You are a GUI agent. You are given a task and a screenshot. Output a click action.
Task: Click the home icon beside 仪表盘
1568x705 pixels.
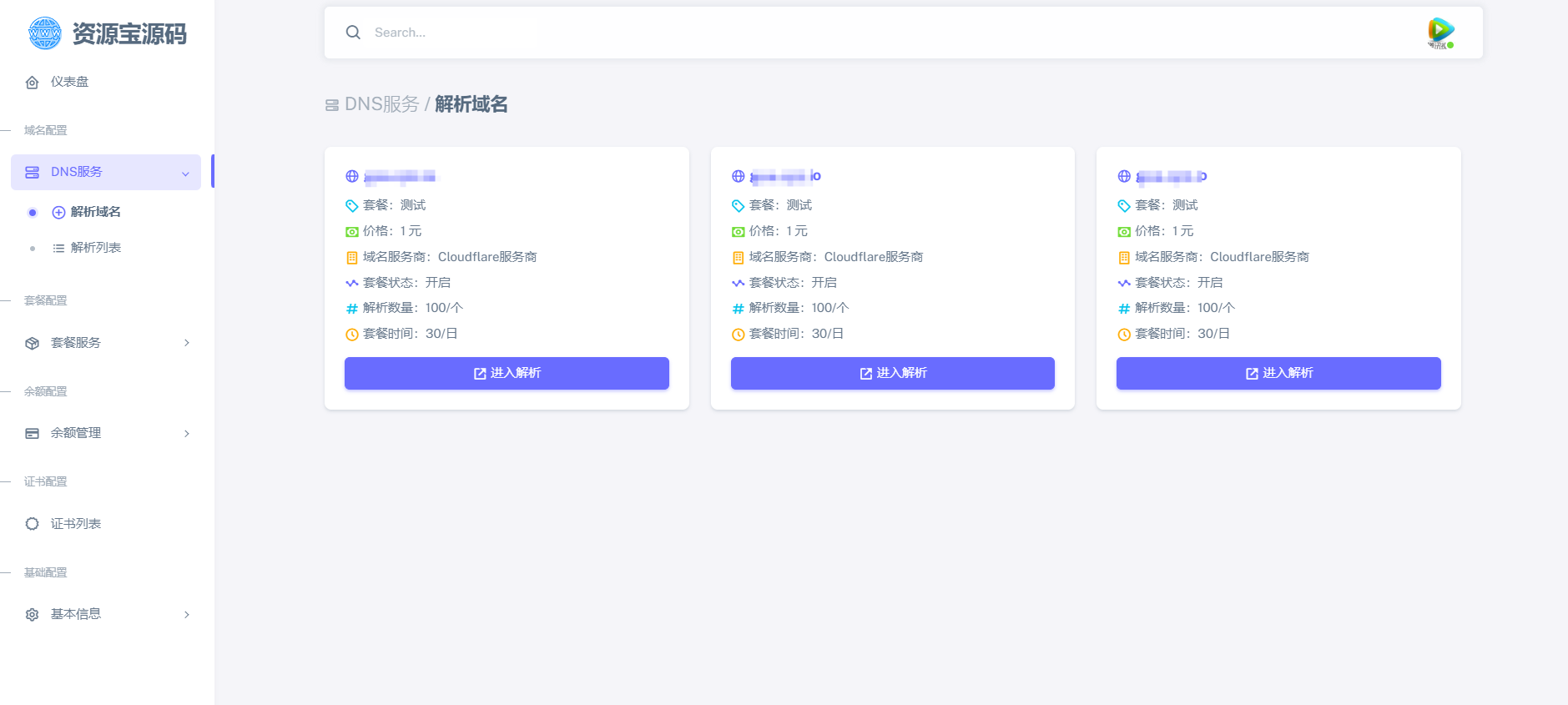[33, 83]
